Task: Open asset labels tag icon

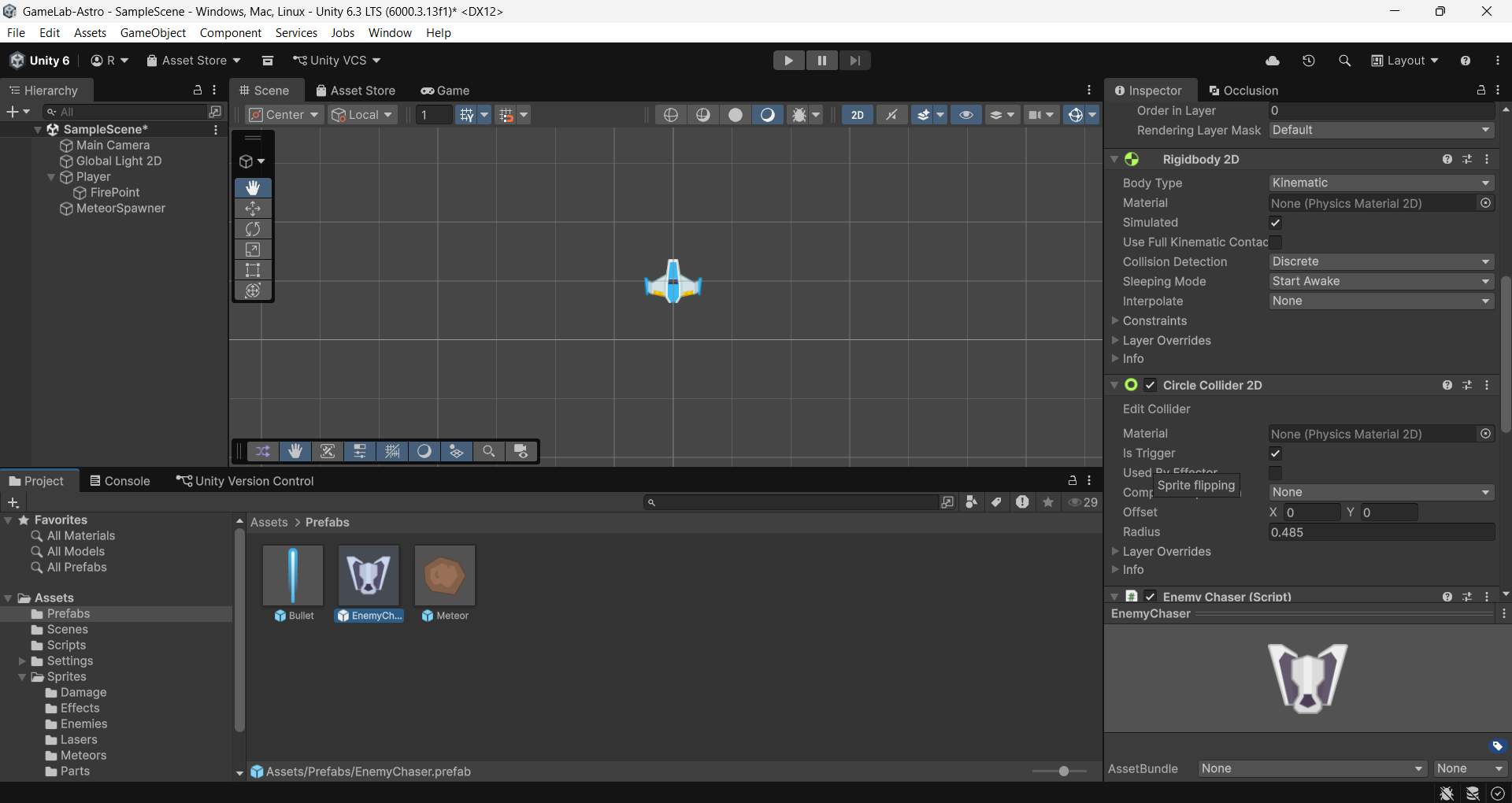Action: 1497,746
